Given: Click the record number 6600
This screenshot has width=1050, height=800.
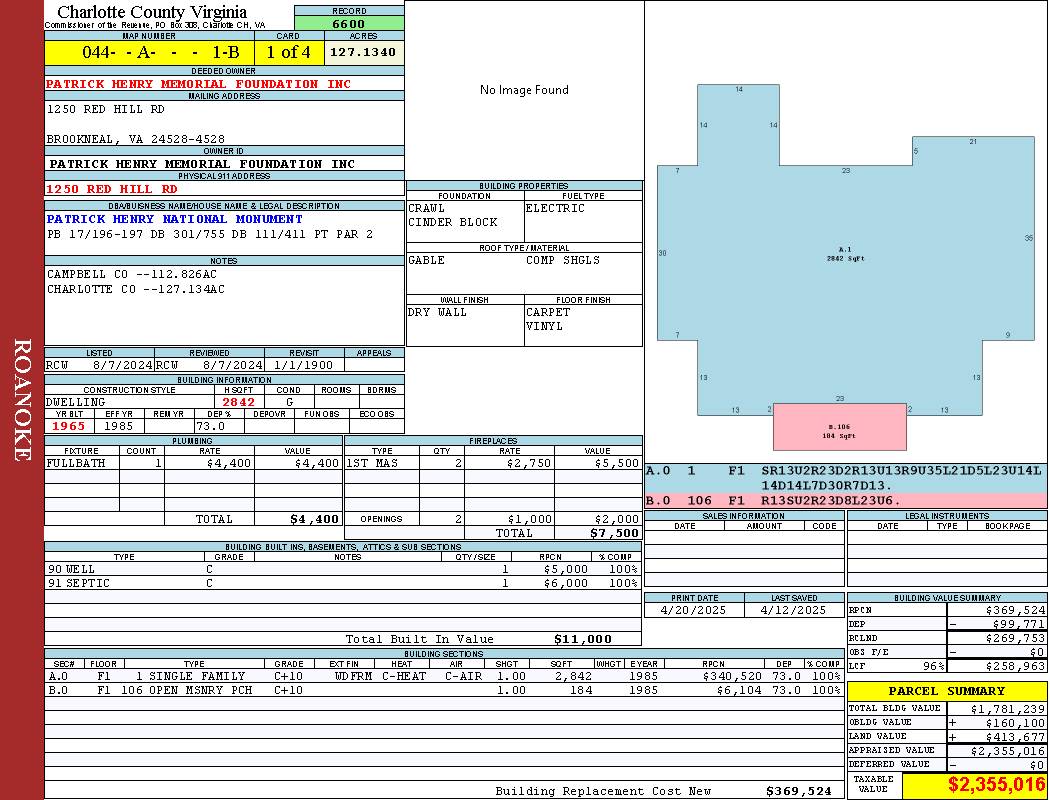Looking at the screenshot, I should pyautogui.click(x=349, y=23).
